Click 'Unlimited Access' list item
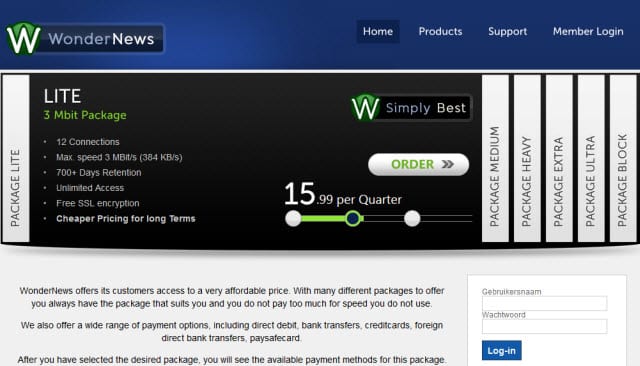This screenshot has width=640, height=366. 90,188
